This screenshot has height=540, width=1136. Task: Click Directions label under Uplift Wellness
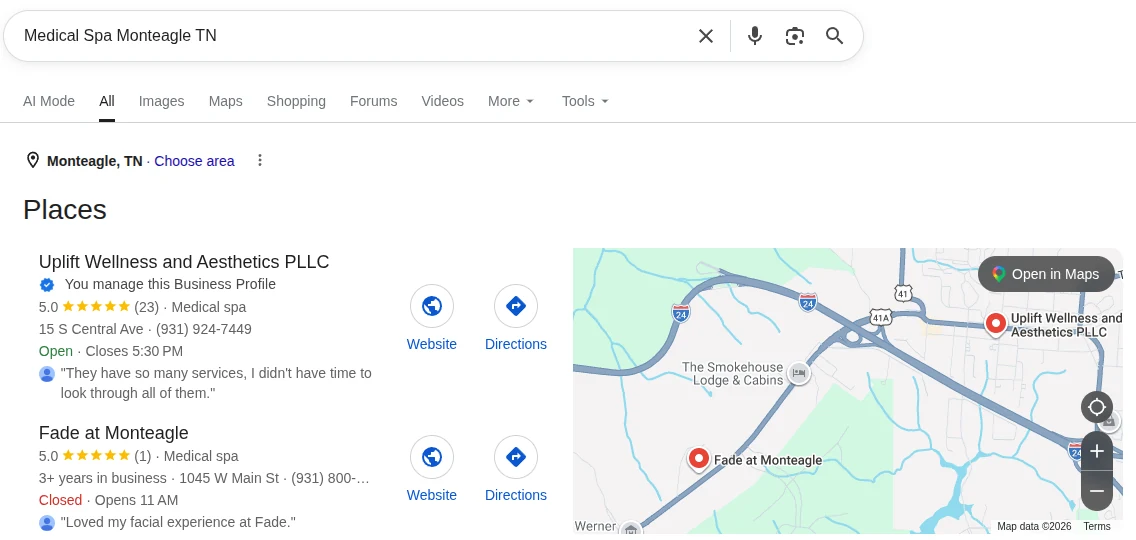pyautogui.click(x=516, y=344)
